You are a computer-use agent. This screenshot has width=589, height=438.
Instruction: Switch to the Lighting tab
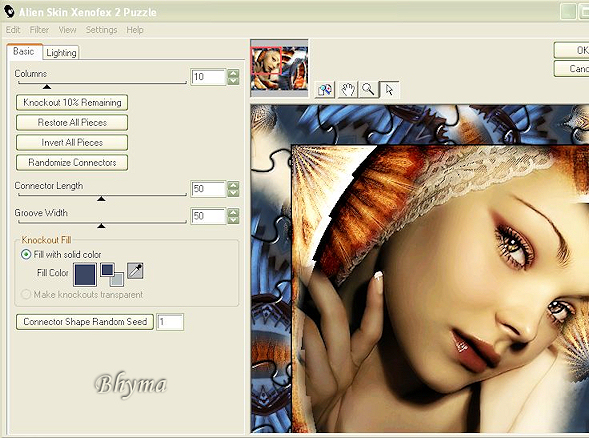61,53
